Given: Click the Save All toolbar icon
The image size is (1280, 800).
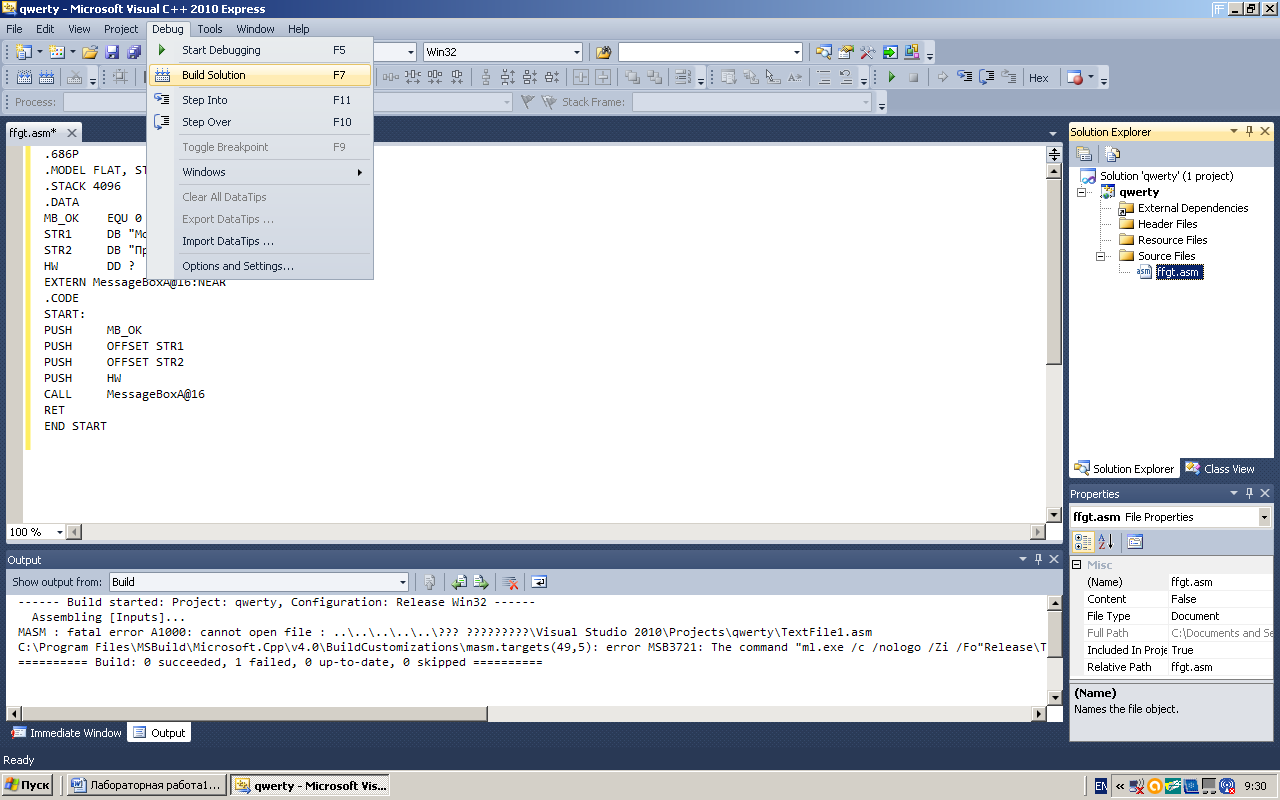Looking at the screenshot, I should 134,52.
